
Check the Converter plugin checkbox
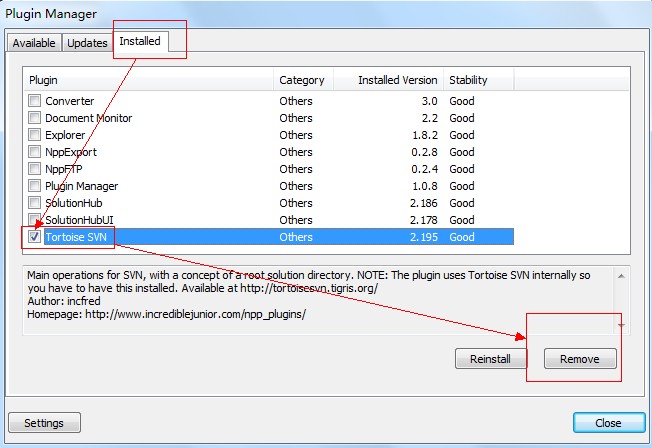click(x=35, y=101)
